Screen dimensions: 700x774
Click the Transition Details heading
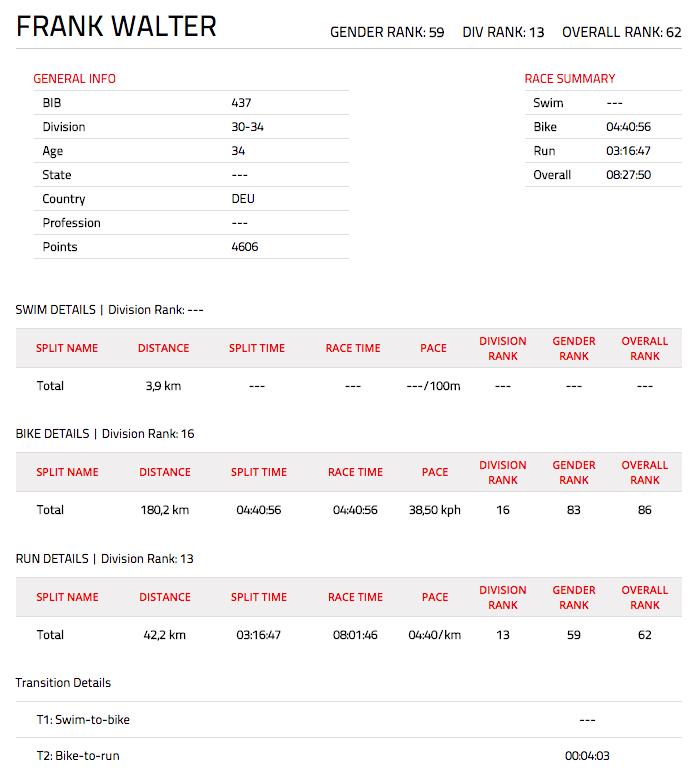tap(63, 683)
